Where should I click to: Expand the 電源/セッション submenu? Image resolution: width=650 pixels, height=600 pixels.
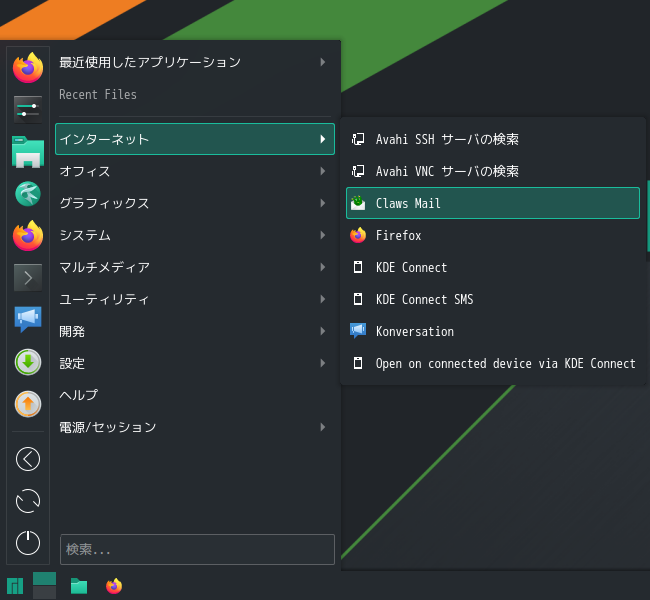pyautogui.click(x=195, y=427)
